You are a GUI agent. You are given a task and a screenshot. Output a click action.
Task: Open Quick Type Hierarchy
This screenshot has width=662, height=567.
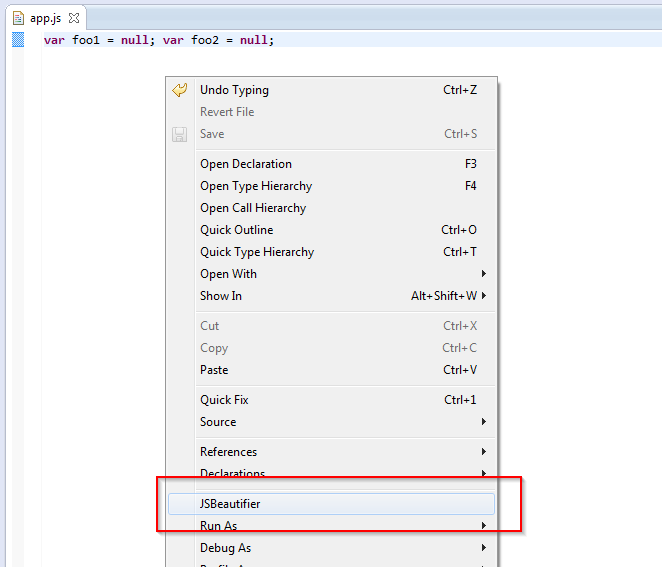(331, 252)
